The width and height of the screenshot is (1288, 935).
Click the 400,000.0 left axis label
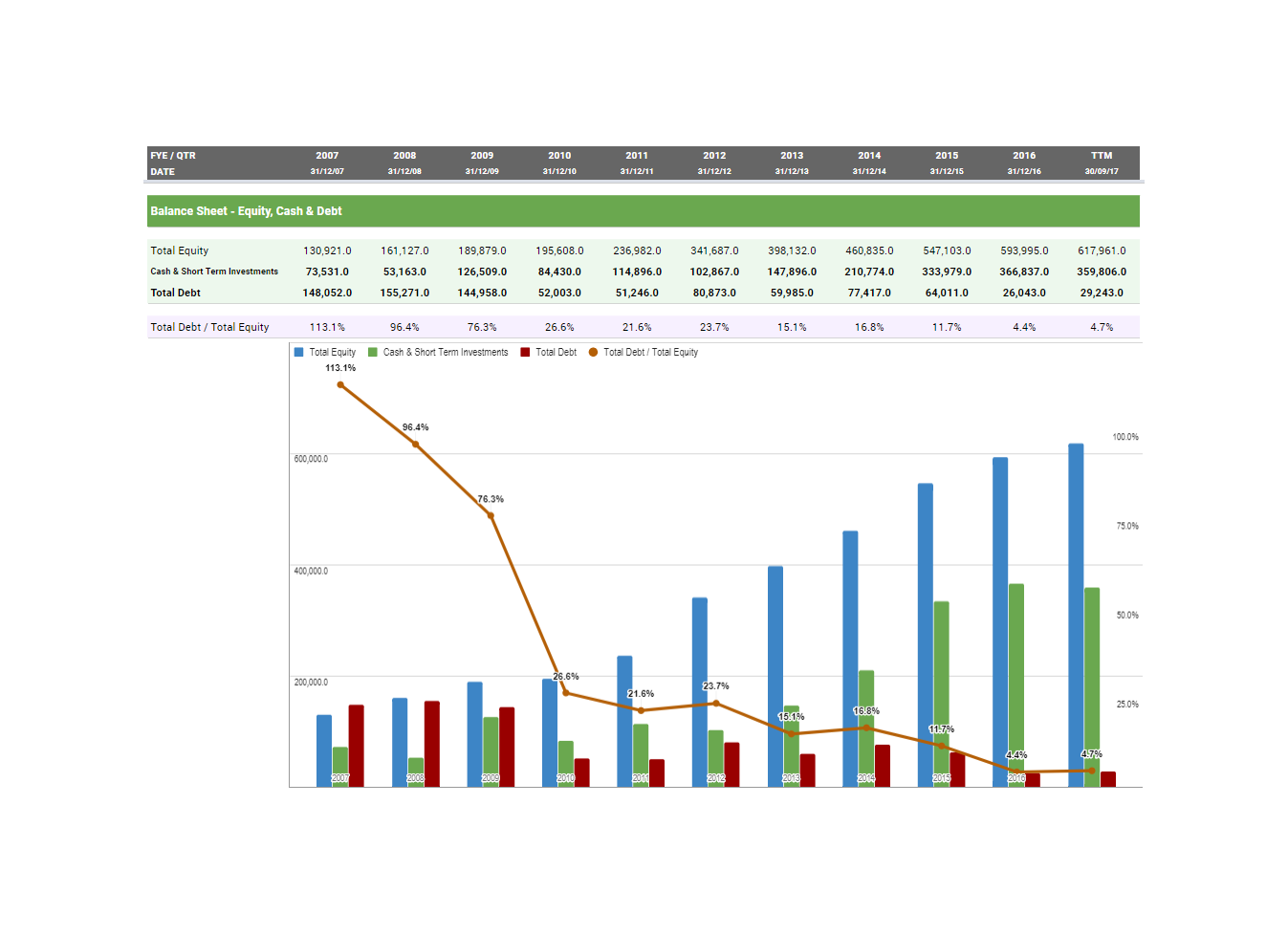311,571
